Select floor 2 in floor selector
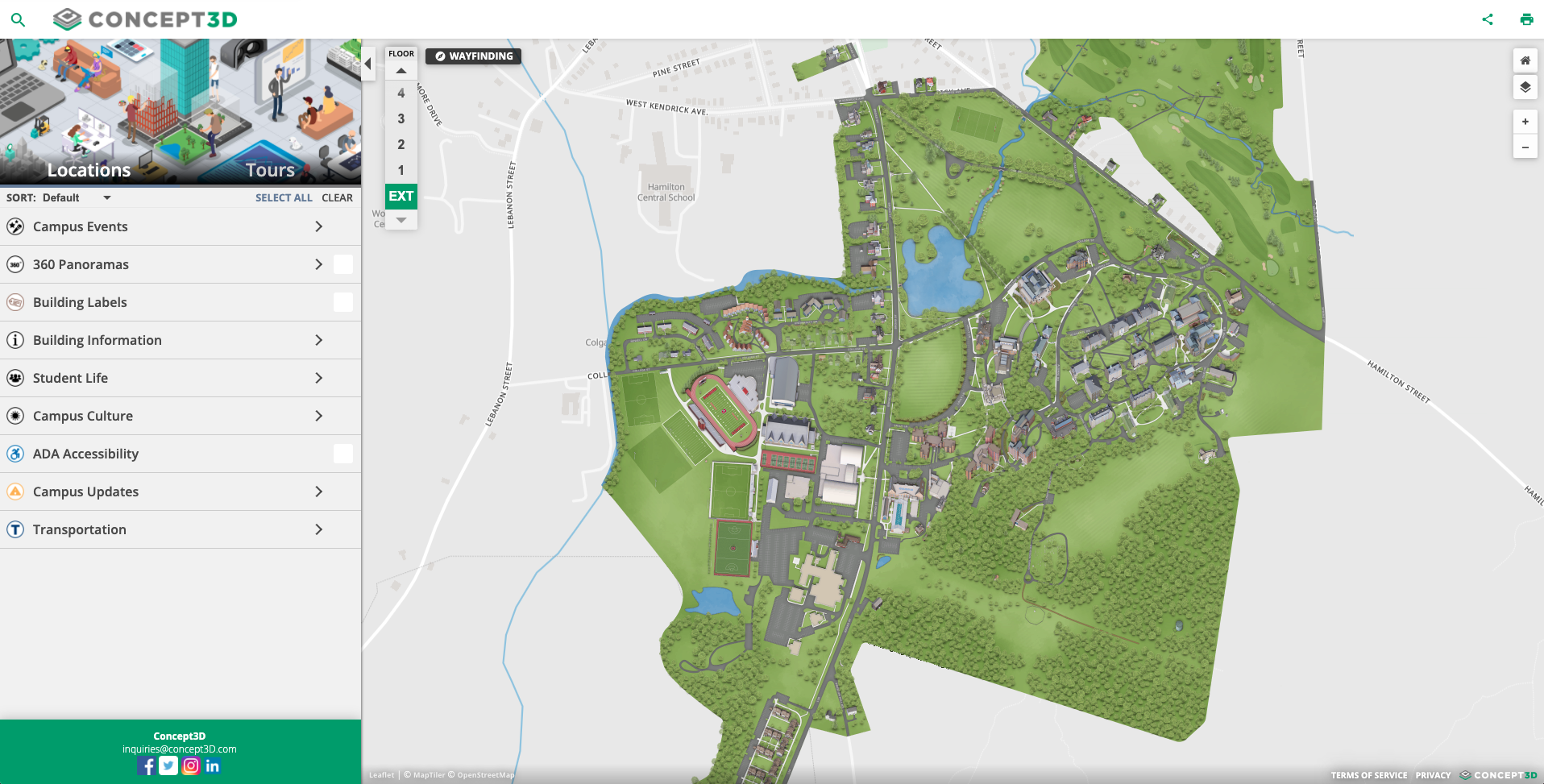 (401, 144)
